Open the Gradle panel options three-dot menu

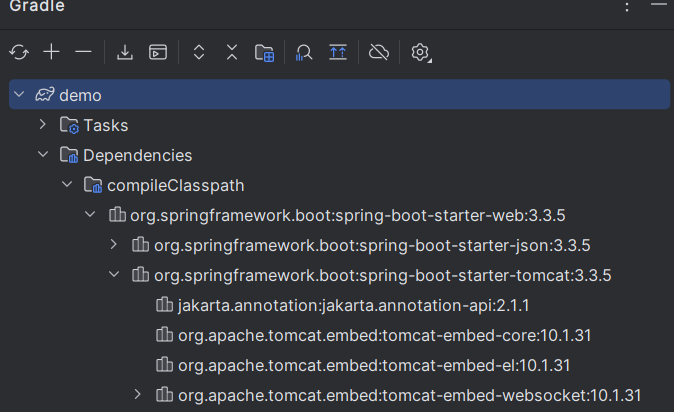(x=627, y=7)
